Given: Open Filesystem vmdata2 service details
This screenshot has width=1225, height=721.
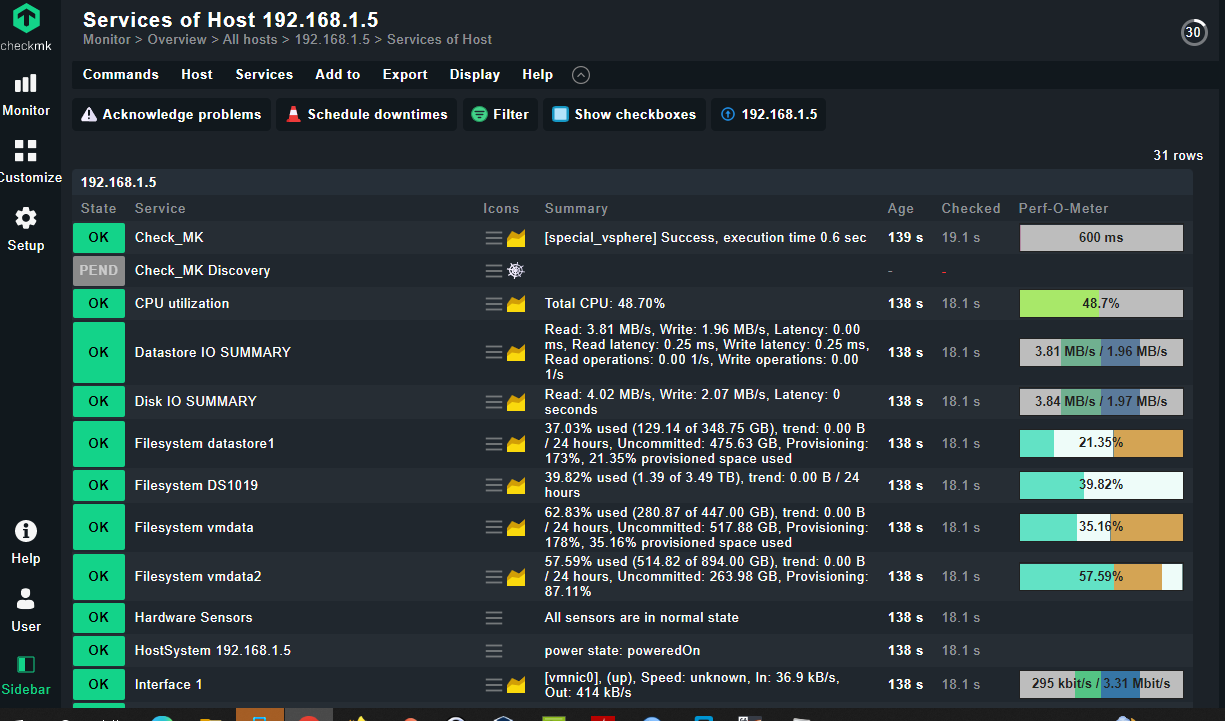Looking at the screenshot, I should click(198, 577).
